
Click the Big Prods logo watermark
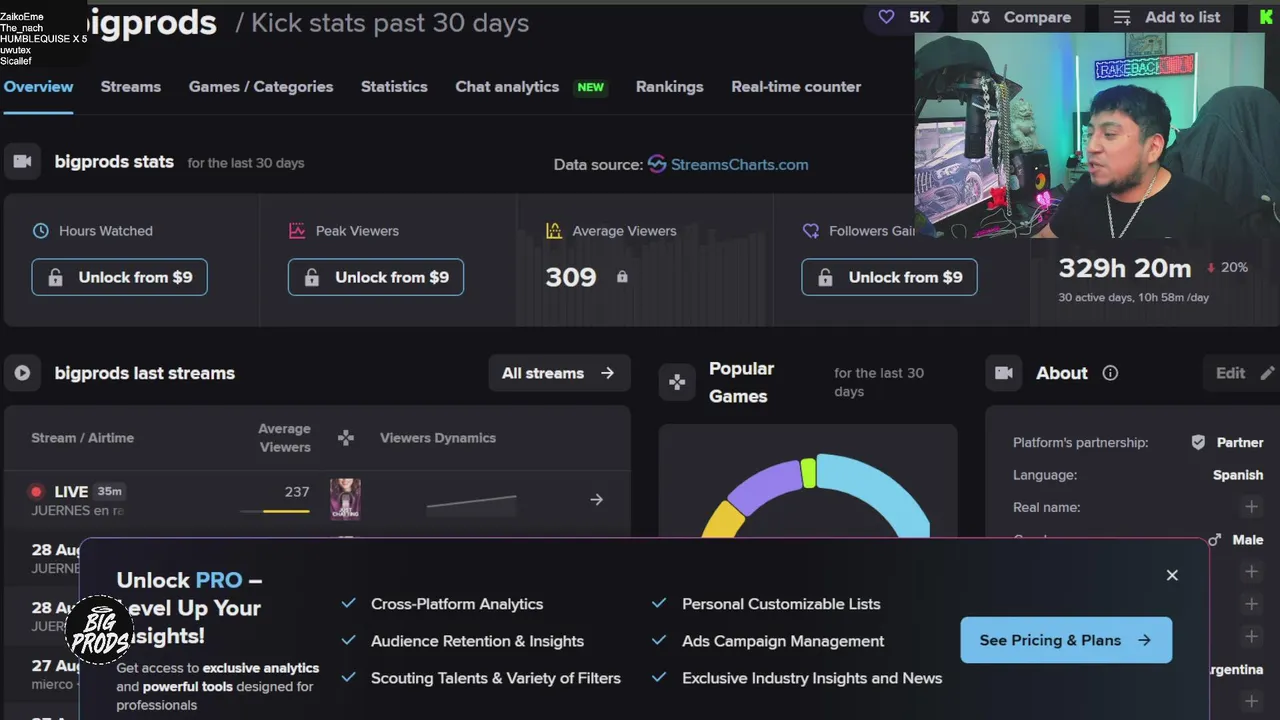pyautogui.click(x=99, y=632)
